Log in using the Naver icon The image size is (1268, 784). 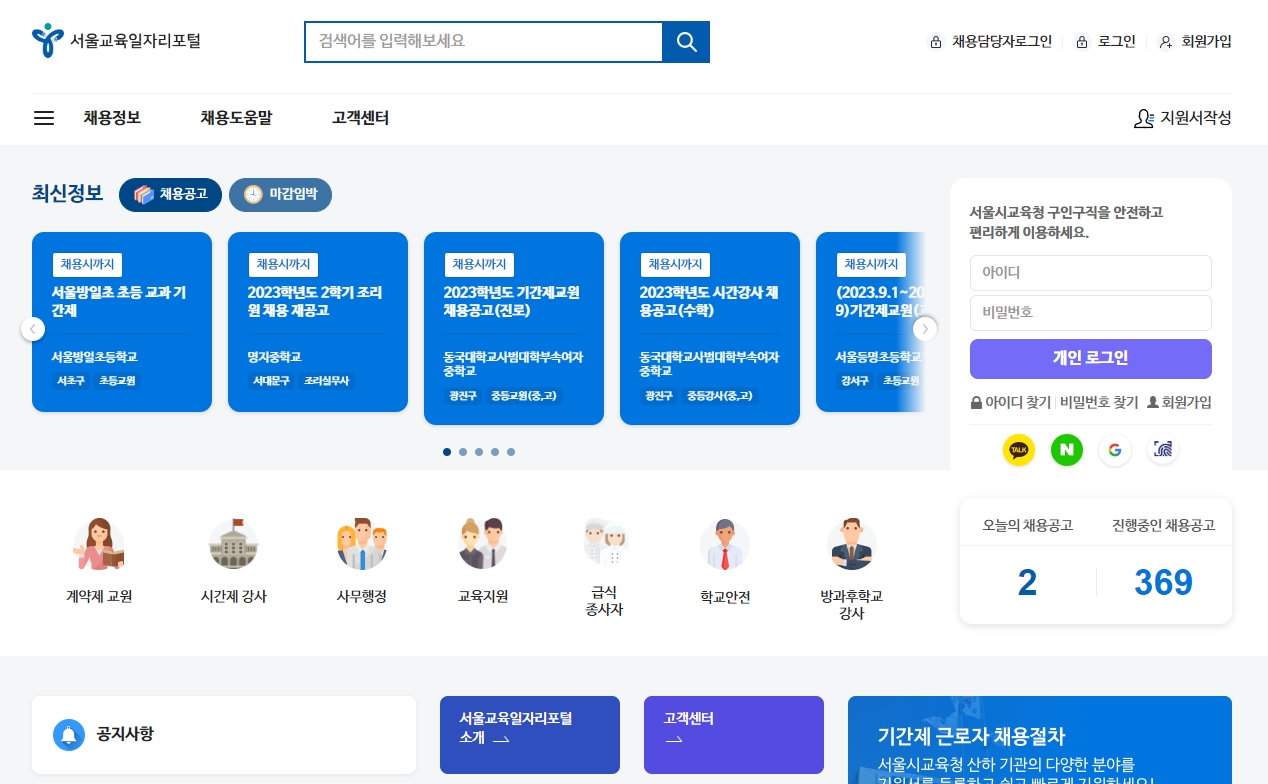point(1067,450)
